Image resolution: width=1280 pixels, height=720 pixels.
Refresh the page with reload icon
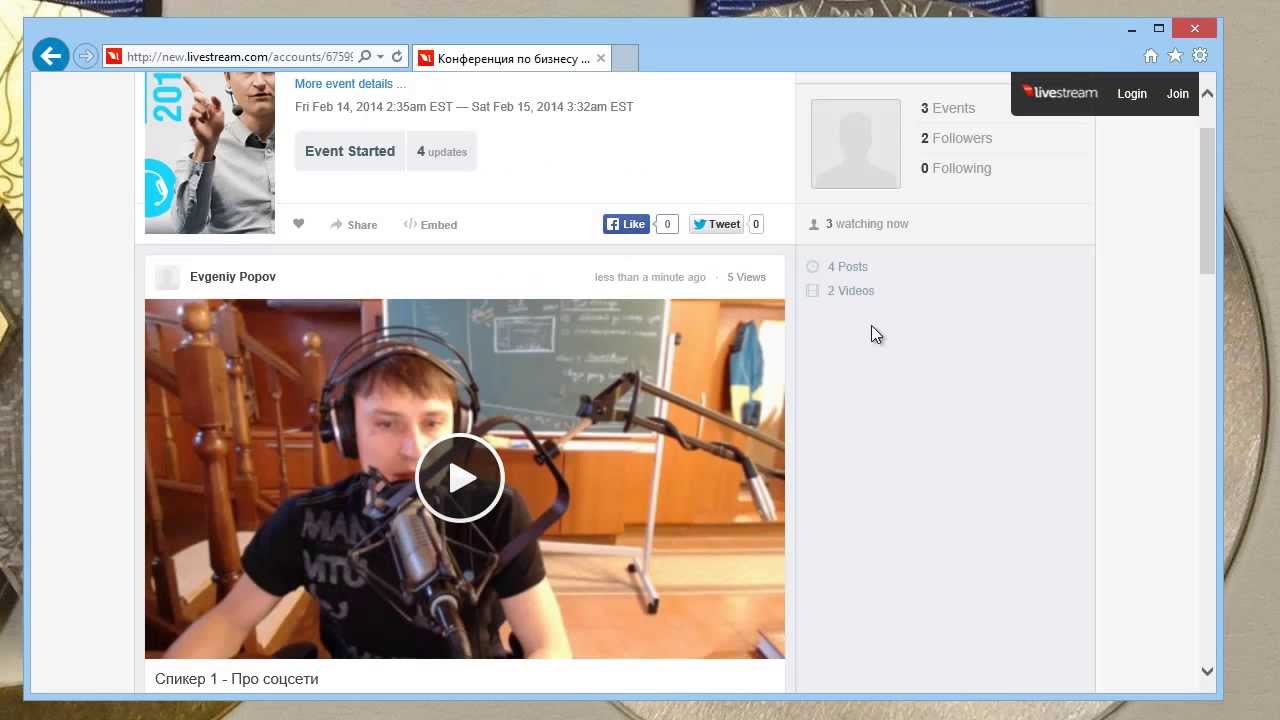(397, 57)
